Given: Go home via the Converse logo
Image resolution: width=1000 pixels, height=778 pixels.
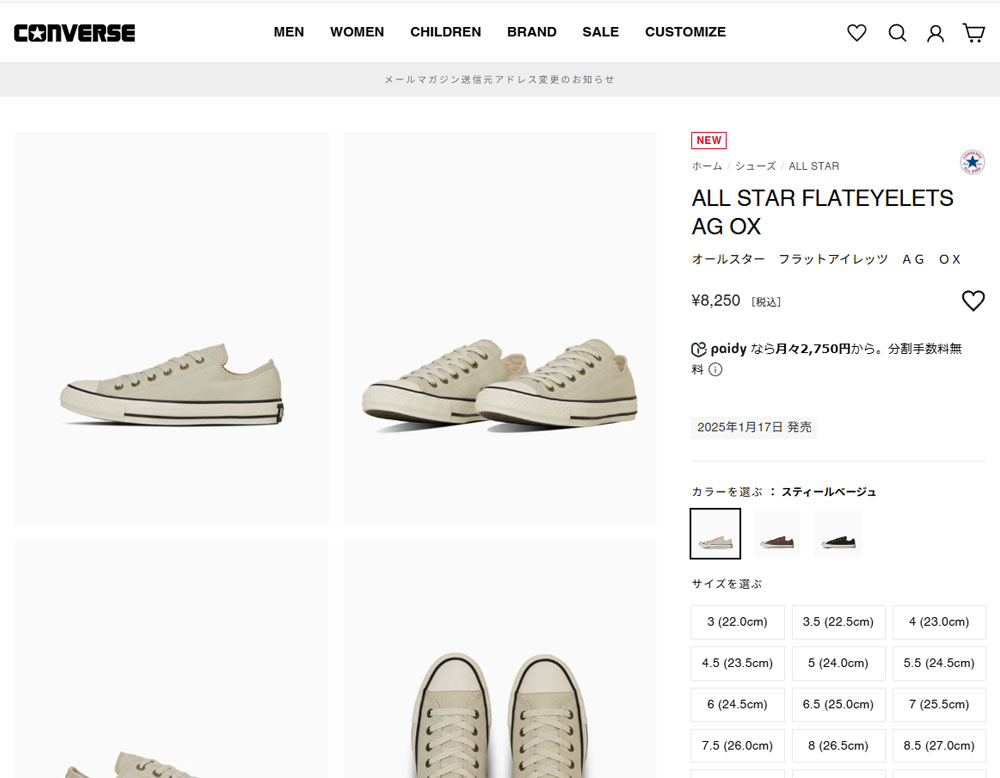Looking at the screenshot, I should pyautogui.click(x=75, y=33).
